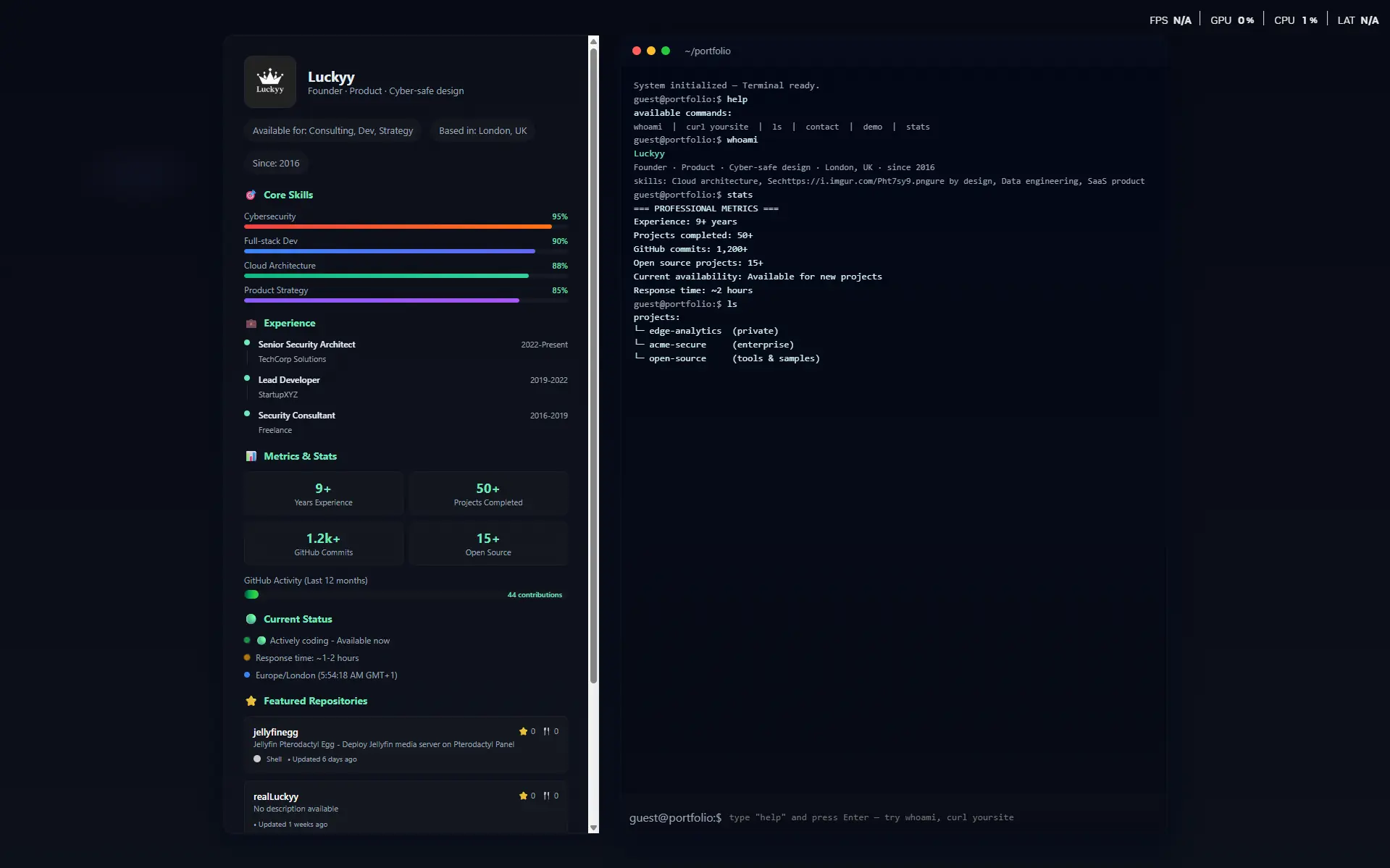Select the 50+ Projects Completed card

click(487, 494)
